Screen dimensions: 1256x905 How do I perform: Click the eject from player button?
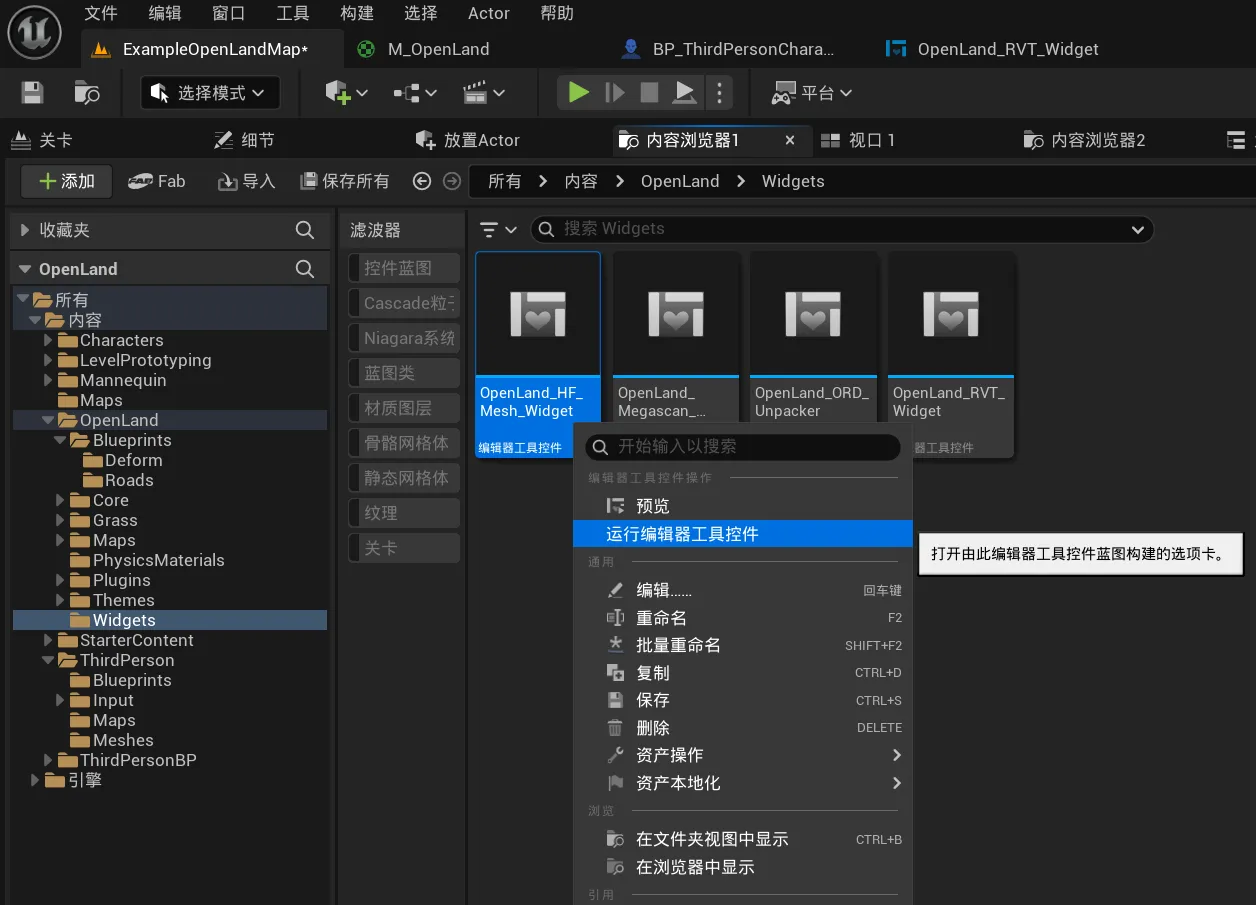tap(685, 93)
